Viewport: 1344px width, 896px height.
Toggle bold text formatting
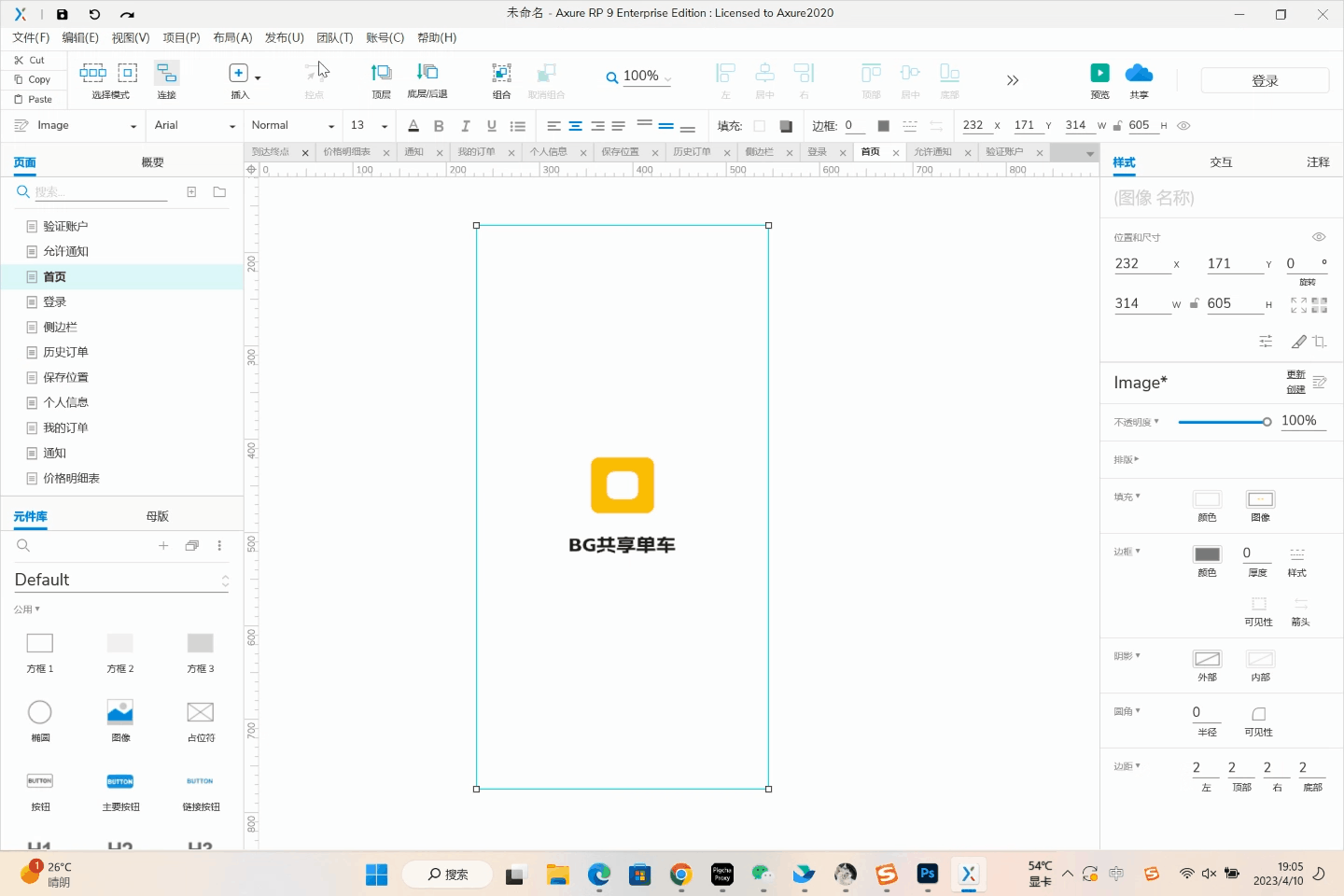[439, 126]
